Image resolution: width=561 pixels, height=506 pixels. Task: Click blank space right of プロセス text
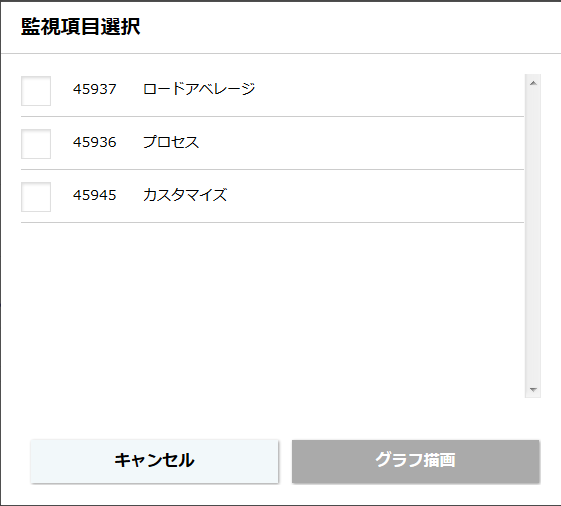tap(361, 144)
